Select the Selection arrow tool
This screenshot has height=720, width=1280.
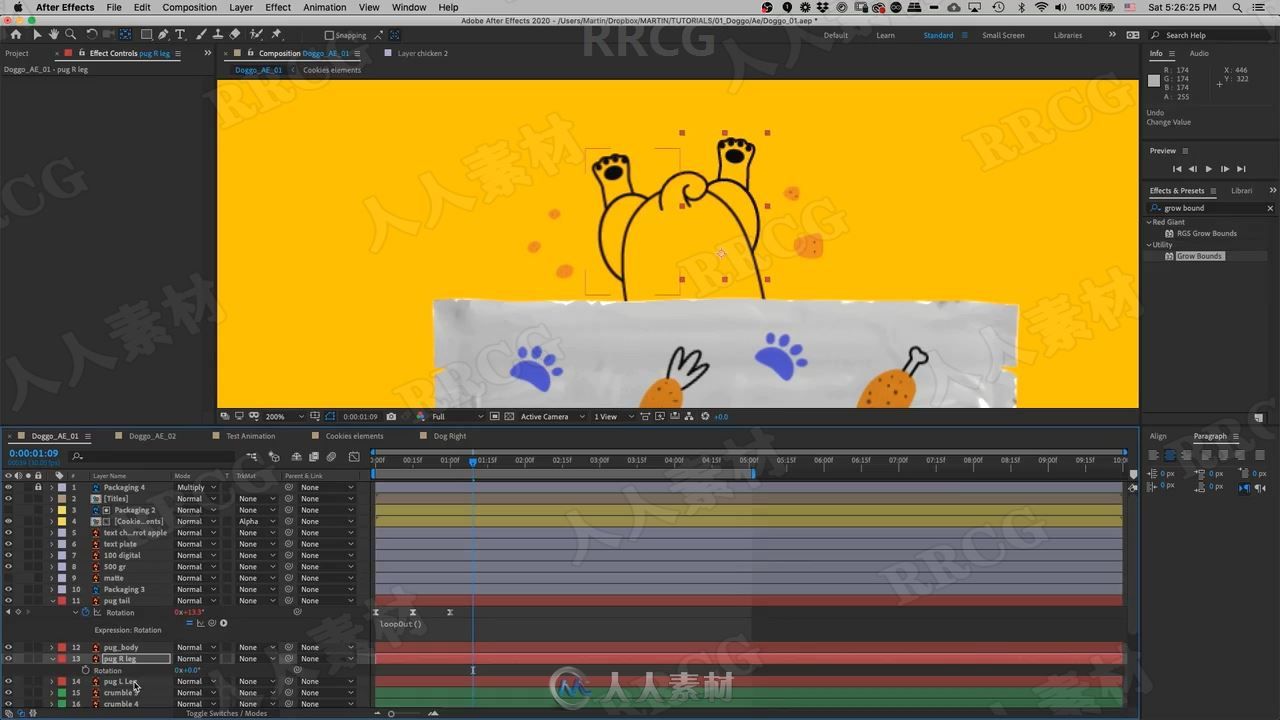(x=37, y=34)
